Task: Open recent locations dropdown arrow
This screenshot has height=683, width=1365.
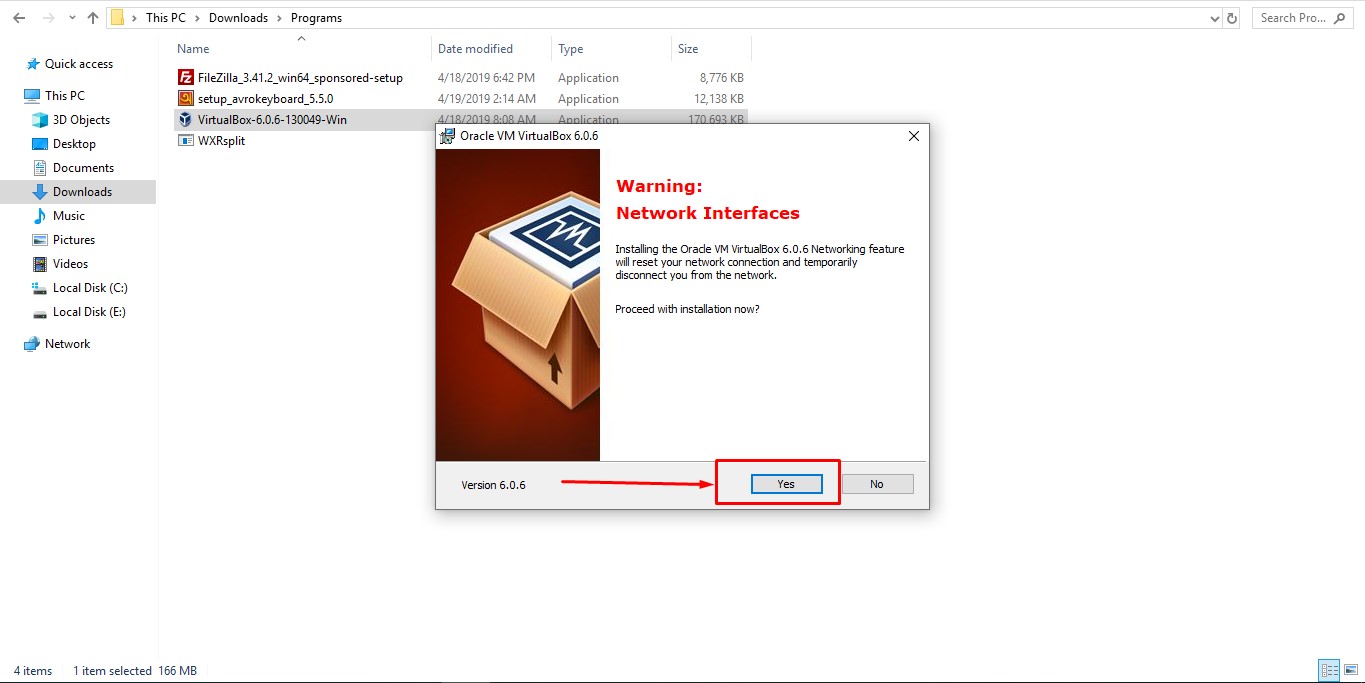Action: click(72, 18)
